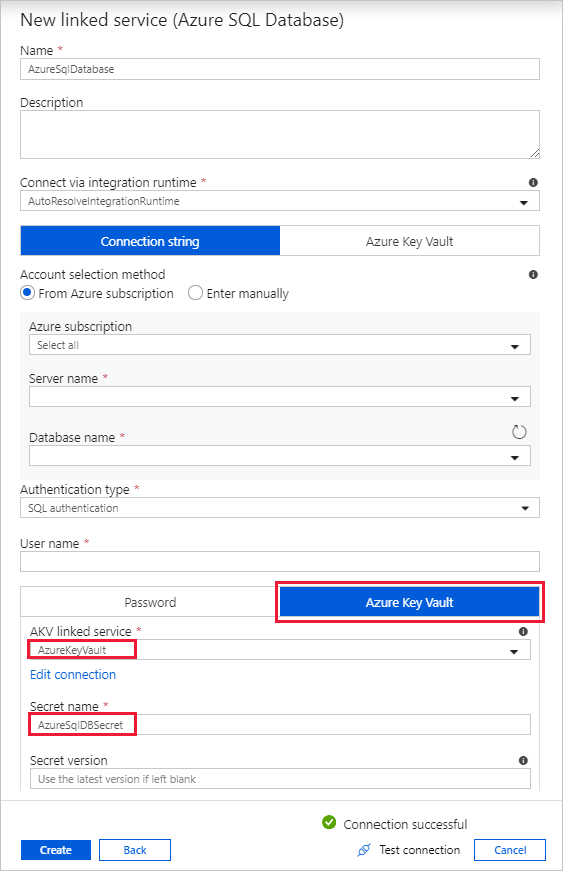Click the Connection successful status text
This screenshot has height=871, width=563.
pyautogui.click(x=405, y=824)
